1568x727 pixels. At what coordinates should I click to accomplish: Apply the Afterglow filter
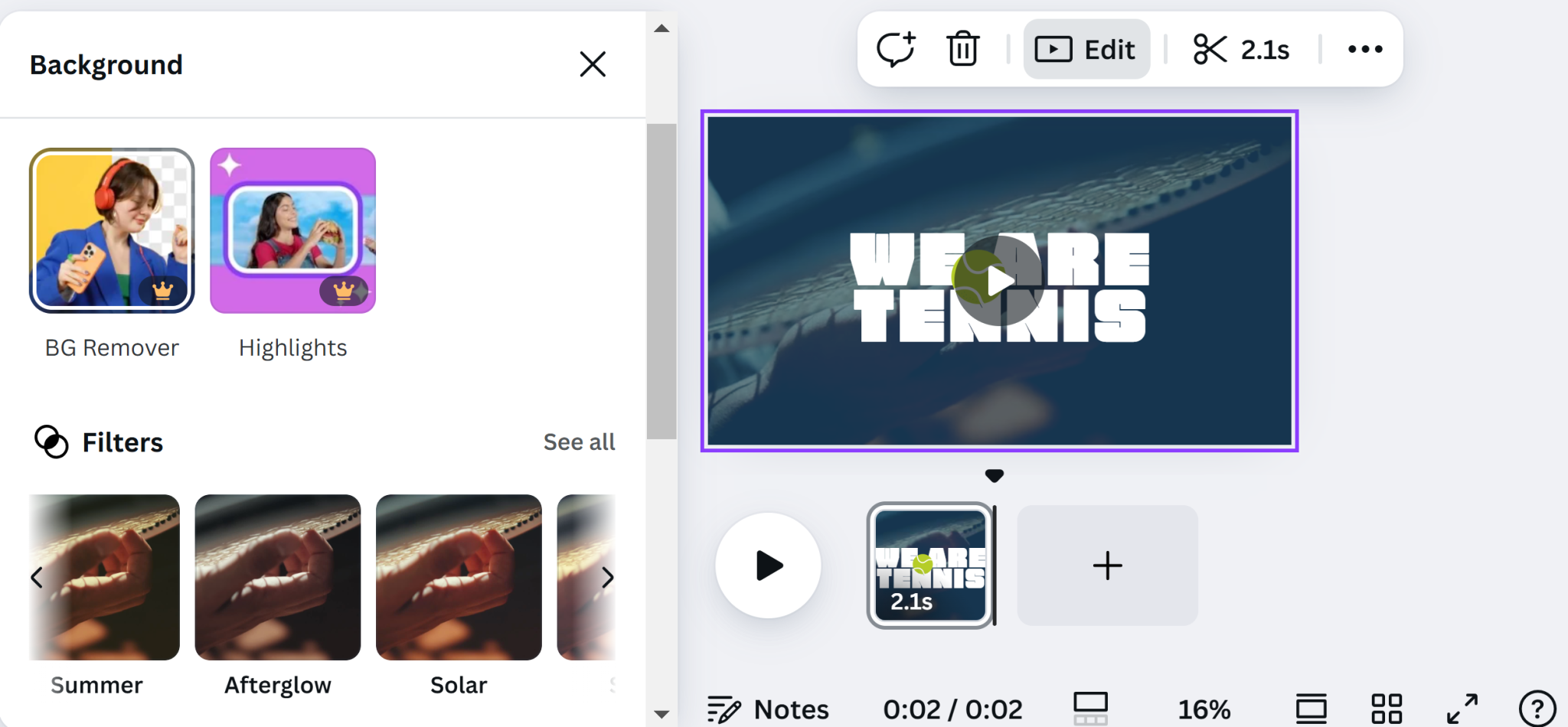[277, 577]
